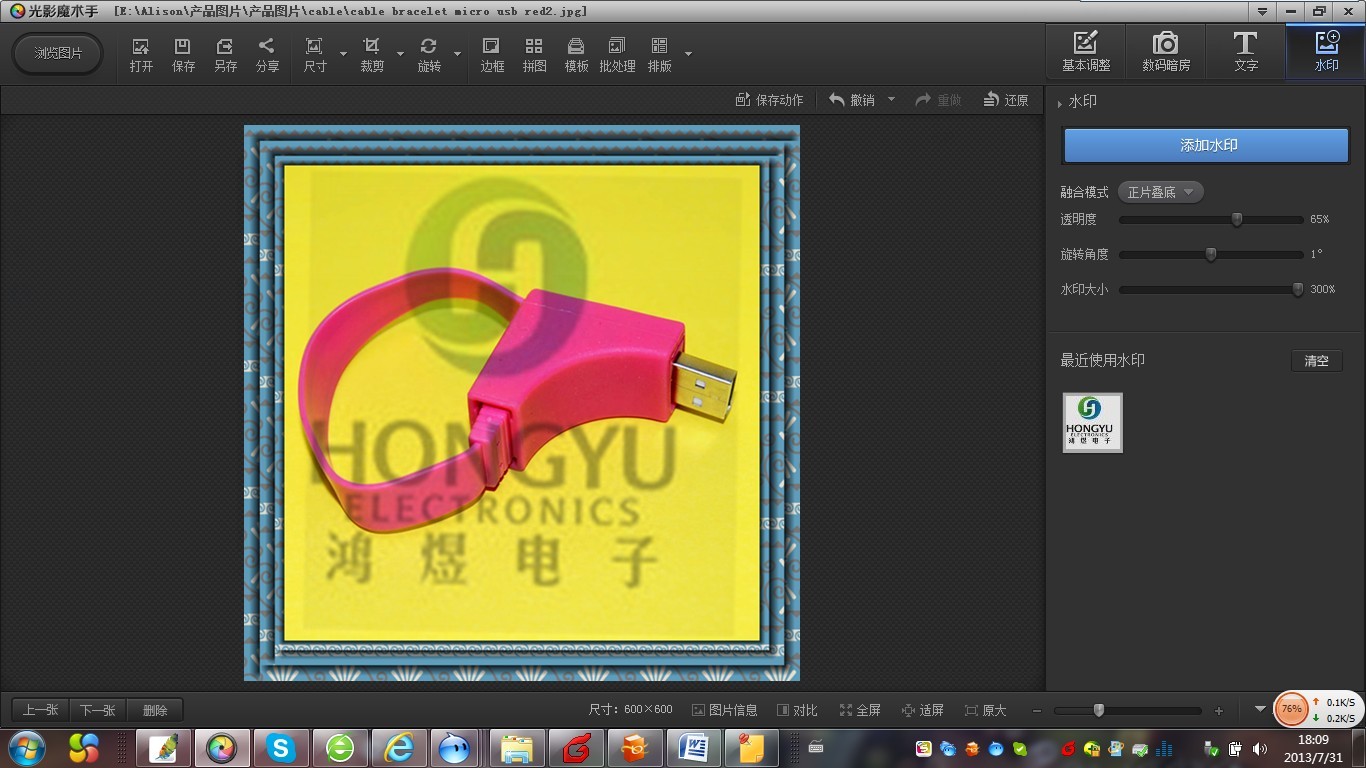Click the 76% memory floating widget

point(1292,709)
